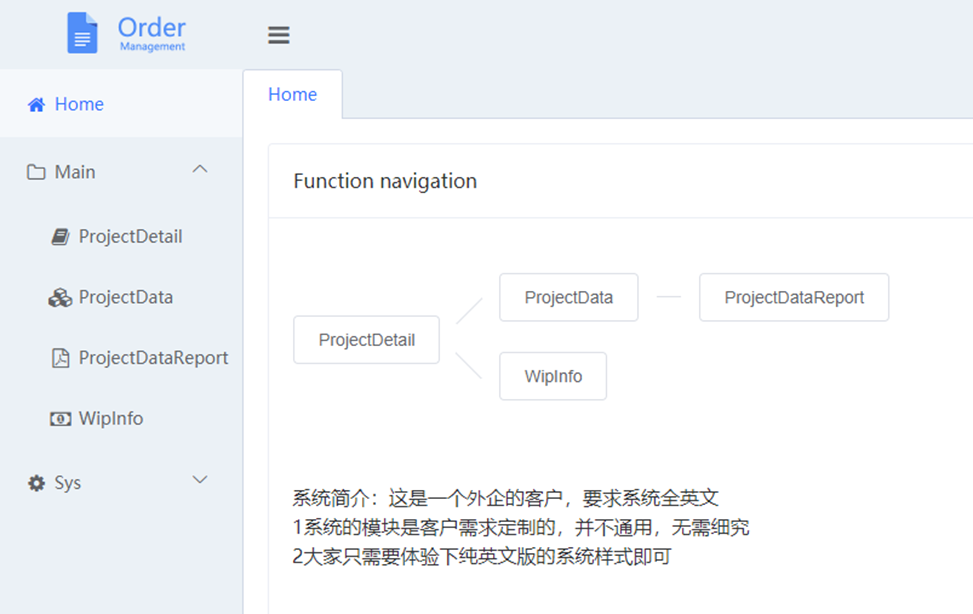Click the ProjectDetail navigation box
Image resolution: width=973 pixels, height=614 pixels.
point(367,340)
